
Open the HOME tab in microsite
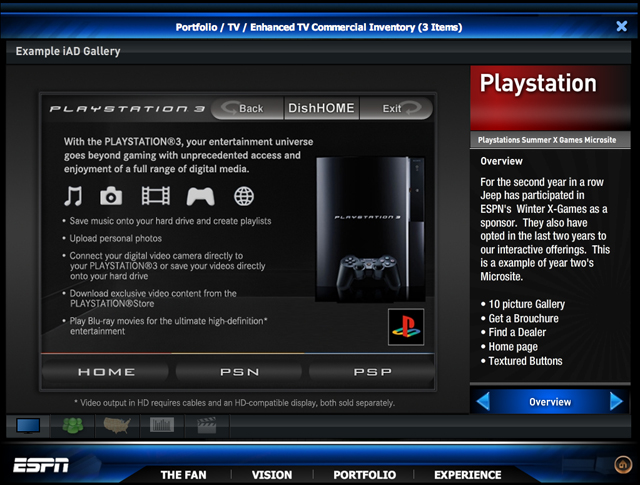coord(106,372)
